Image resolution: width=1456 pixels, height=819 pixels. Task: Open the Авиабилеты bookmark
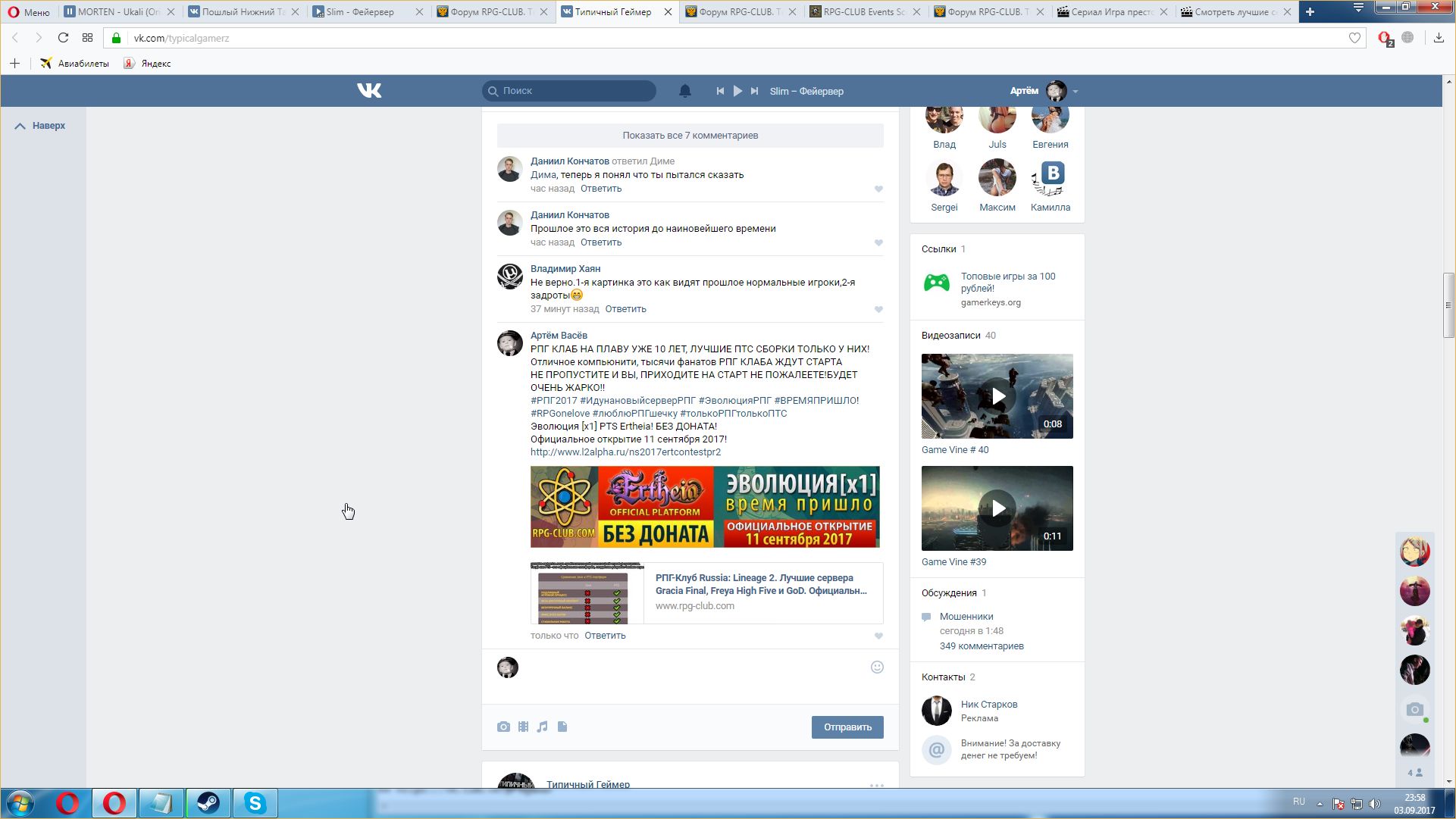[x=74, y=64]
